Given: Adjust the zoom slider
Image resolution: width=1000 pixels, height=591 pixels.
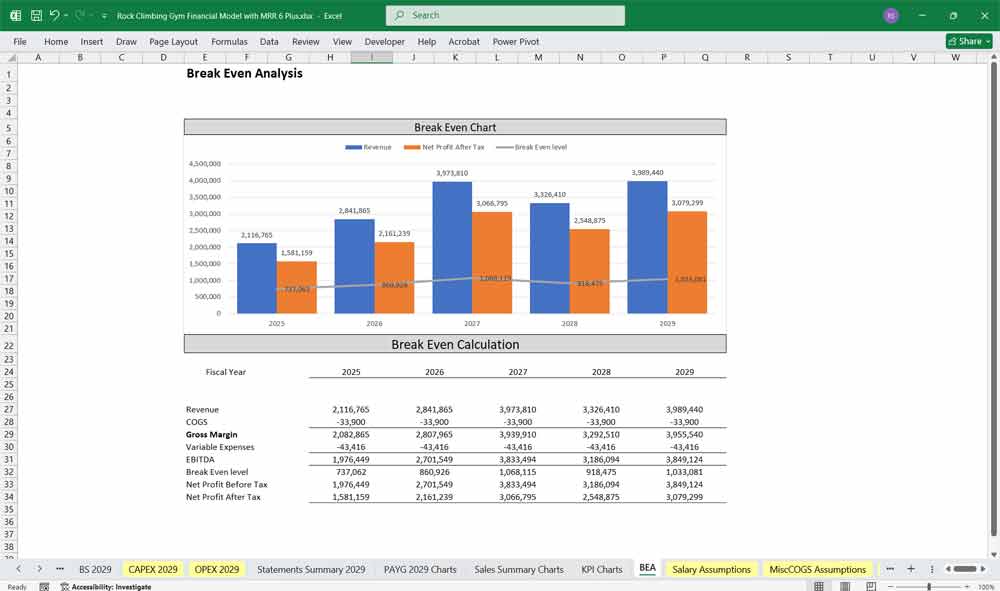Looking at the screenshot, I should 928,585.
